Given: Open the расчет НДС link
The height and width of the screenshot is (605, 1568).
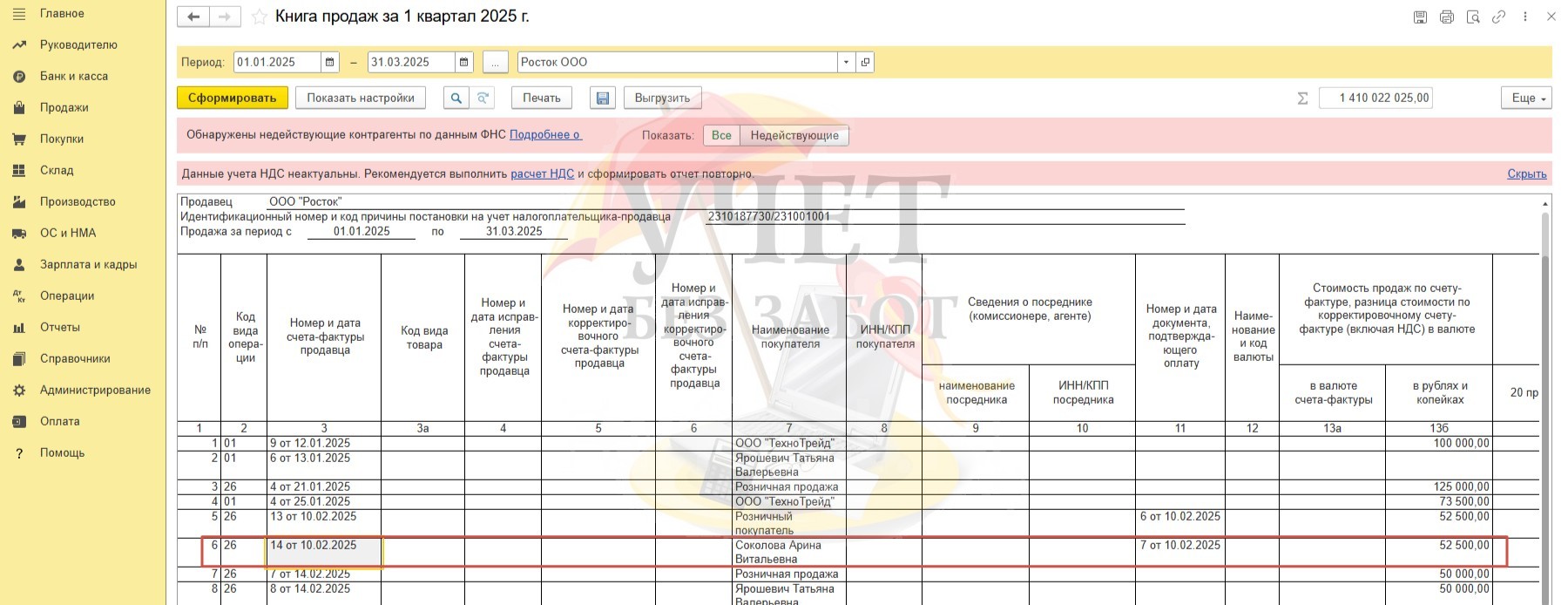Looking at the screenshot, I should tap(542, 173).
